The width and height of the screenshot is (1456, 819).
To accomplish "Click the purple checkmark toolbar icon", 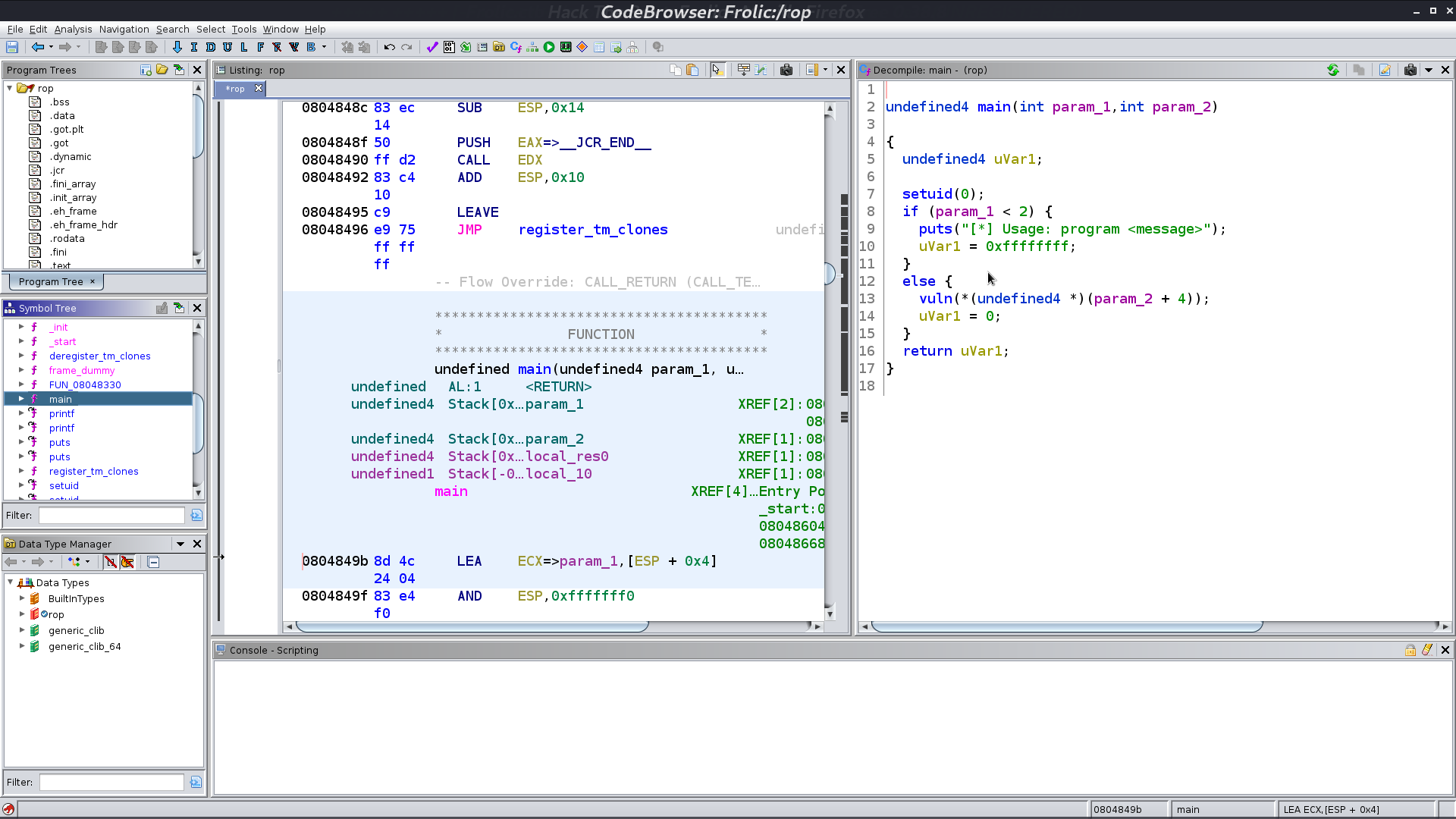I will pyautogui.click(x=432, y=47).
